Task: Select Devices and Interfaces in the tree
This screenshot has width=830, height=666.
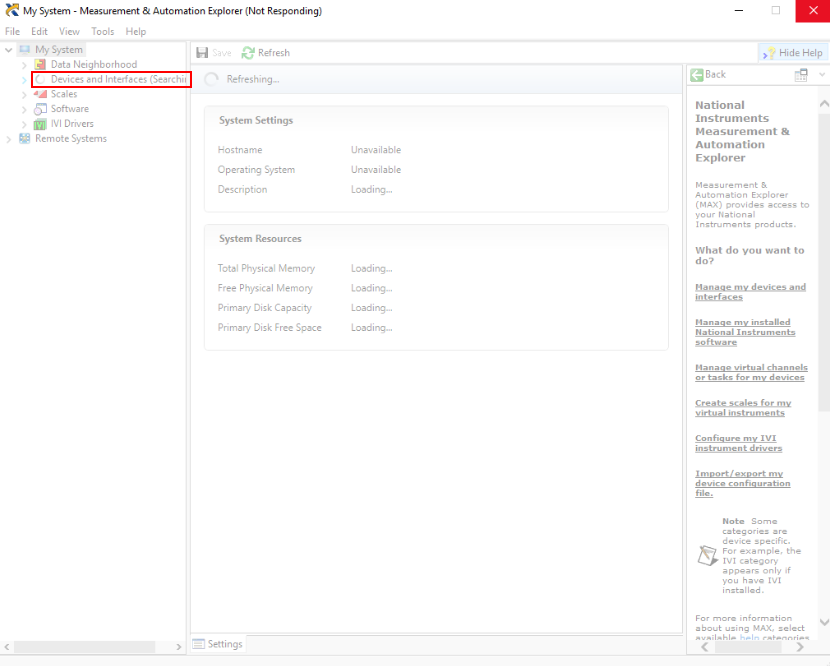Action: click(118, 79)
